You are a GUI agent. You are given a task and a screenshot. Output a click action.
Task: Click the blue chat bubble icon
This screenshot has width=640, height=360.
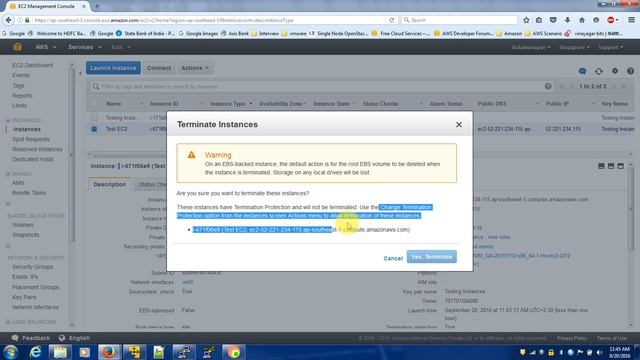pos(582,71)
